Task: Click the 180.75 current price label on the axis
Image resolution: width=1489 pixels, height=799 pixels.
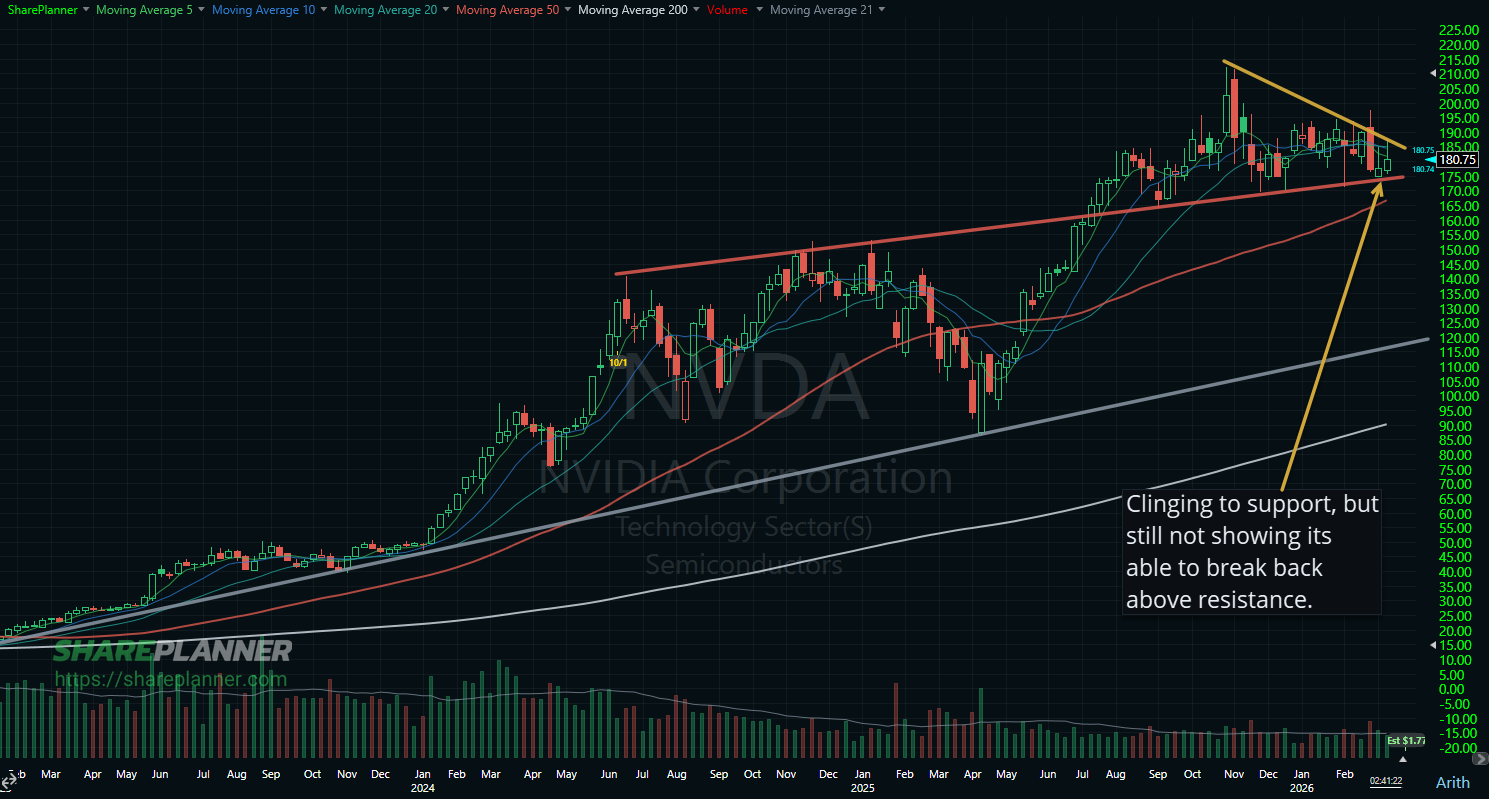Action: pos(1456,159)
